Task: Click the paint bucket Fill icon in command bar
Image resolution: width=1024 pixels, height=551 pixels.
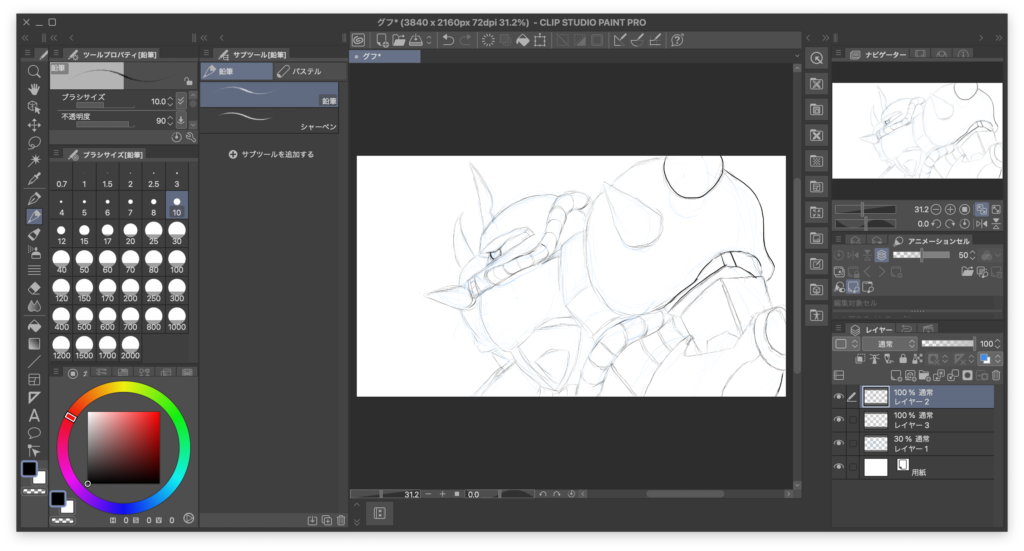Action: [x=522, y=40]
